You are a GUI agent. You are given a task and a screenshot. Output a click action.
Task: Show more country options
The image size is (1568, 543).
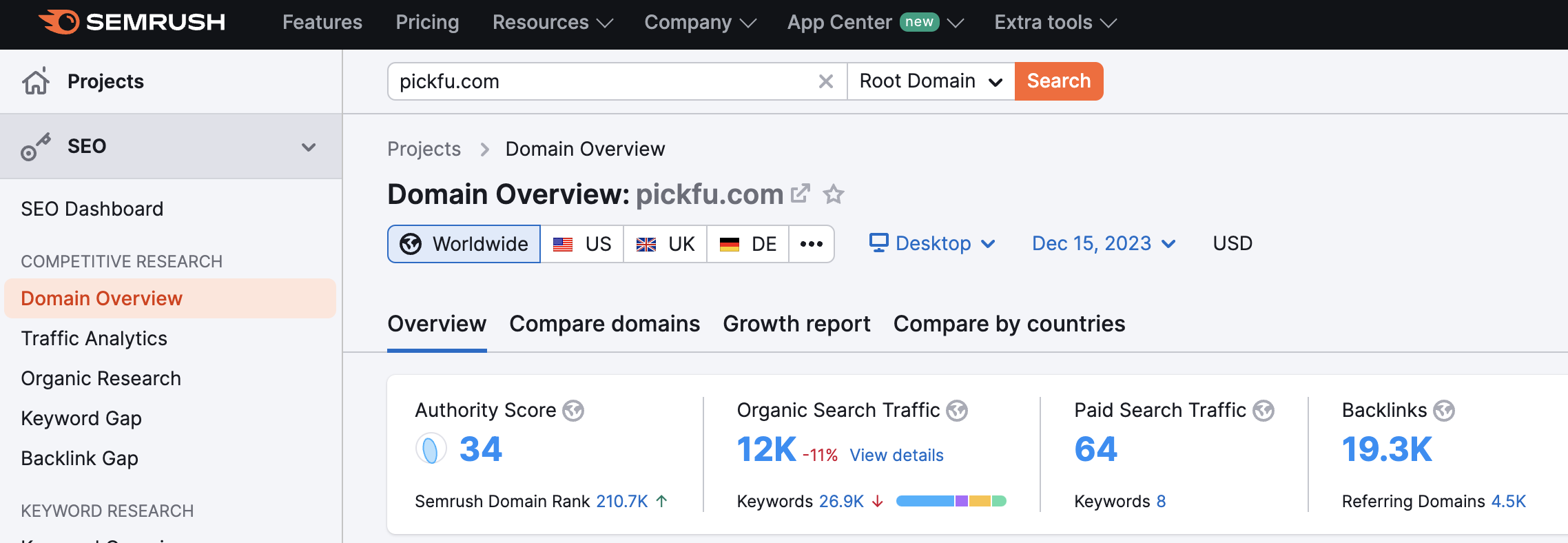[812, 244]
